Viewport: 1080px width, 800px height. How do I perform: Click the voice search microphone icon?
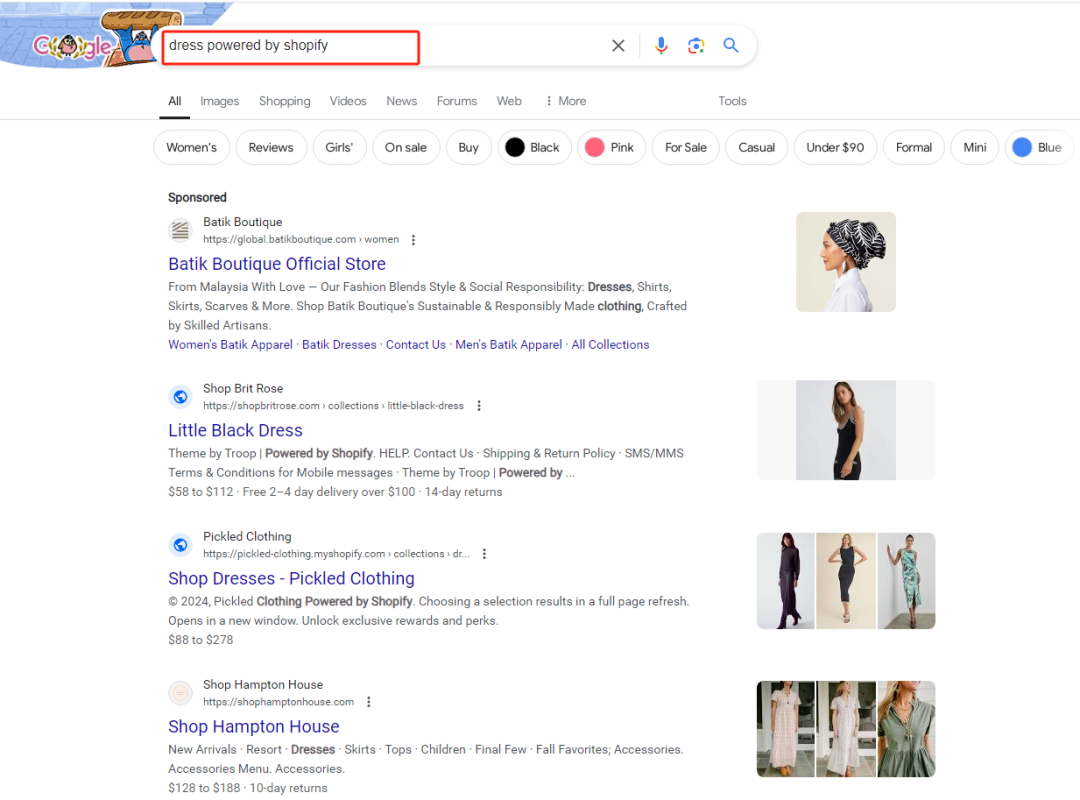coord(660,46)
